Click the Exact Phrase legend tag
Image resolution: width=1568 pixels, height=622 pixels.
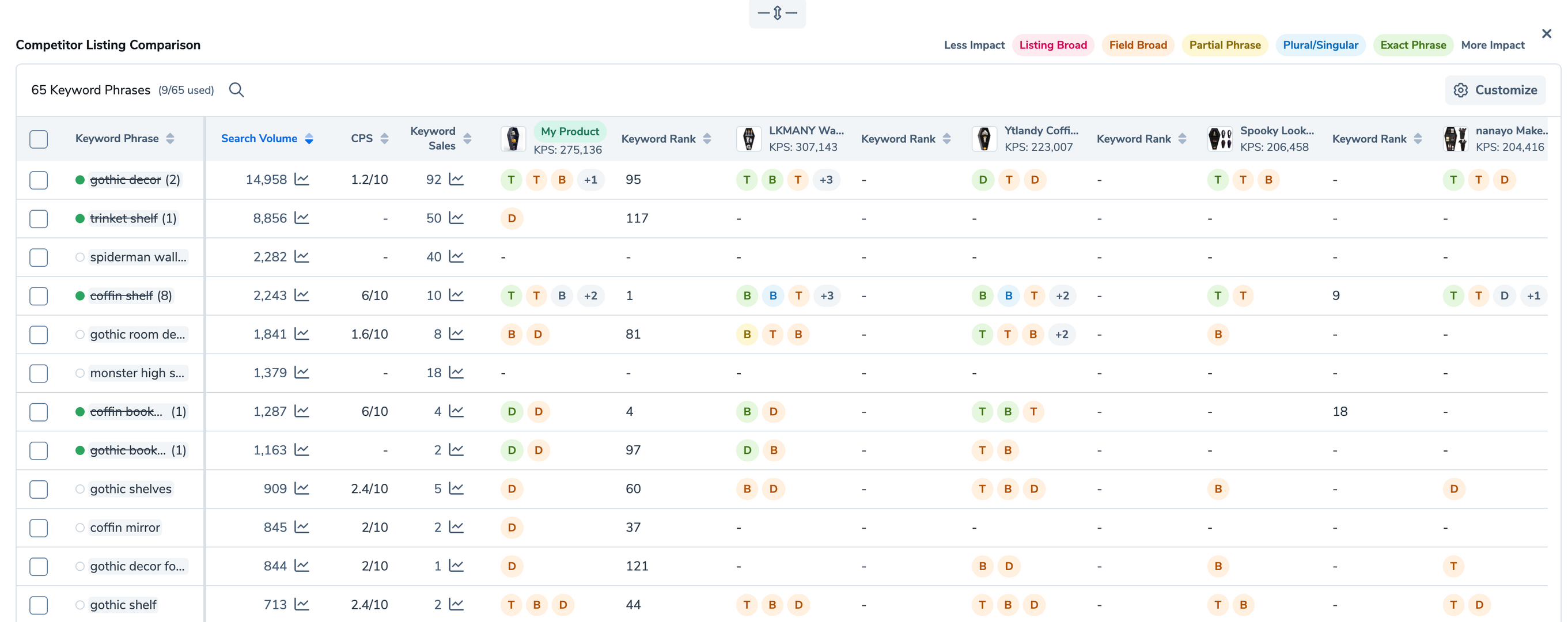(1413, 45)
